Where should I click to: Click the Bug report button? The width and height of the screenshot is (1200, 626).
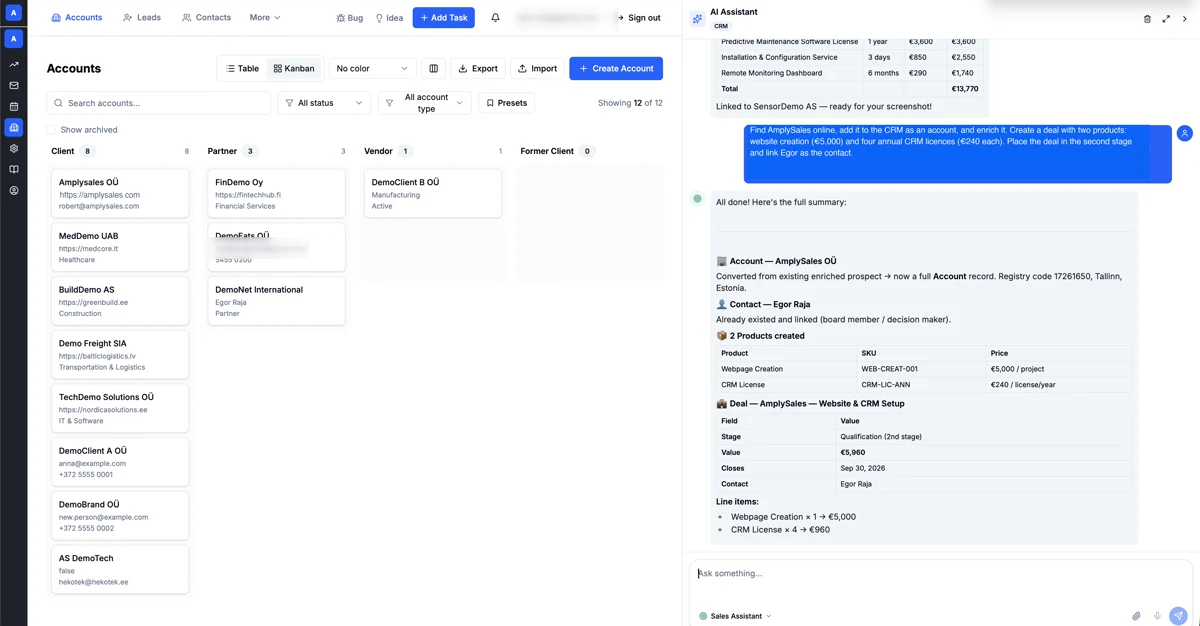click(x=350, y=18)
